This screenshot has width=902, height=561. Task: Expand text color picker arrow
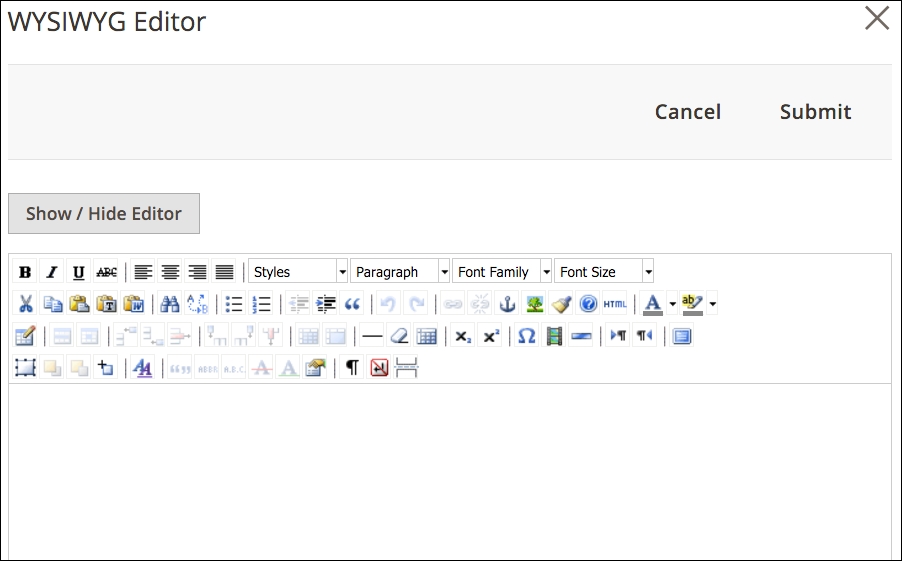[x=672, y=304]
